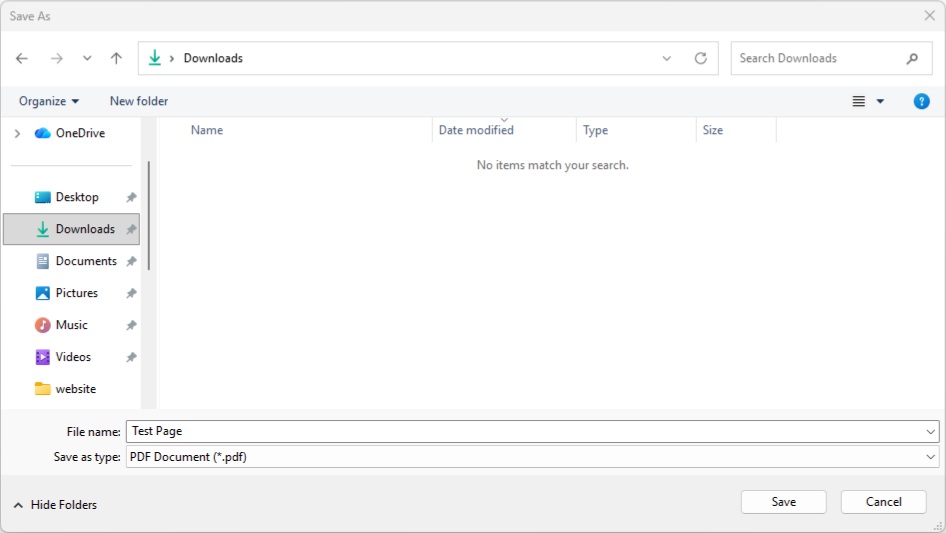
Task: Click the pin icon beside Pictures
Action: [131, 293]
